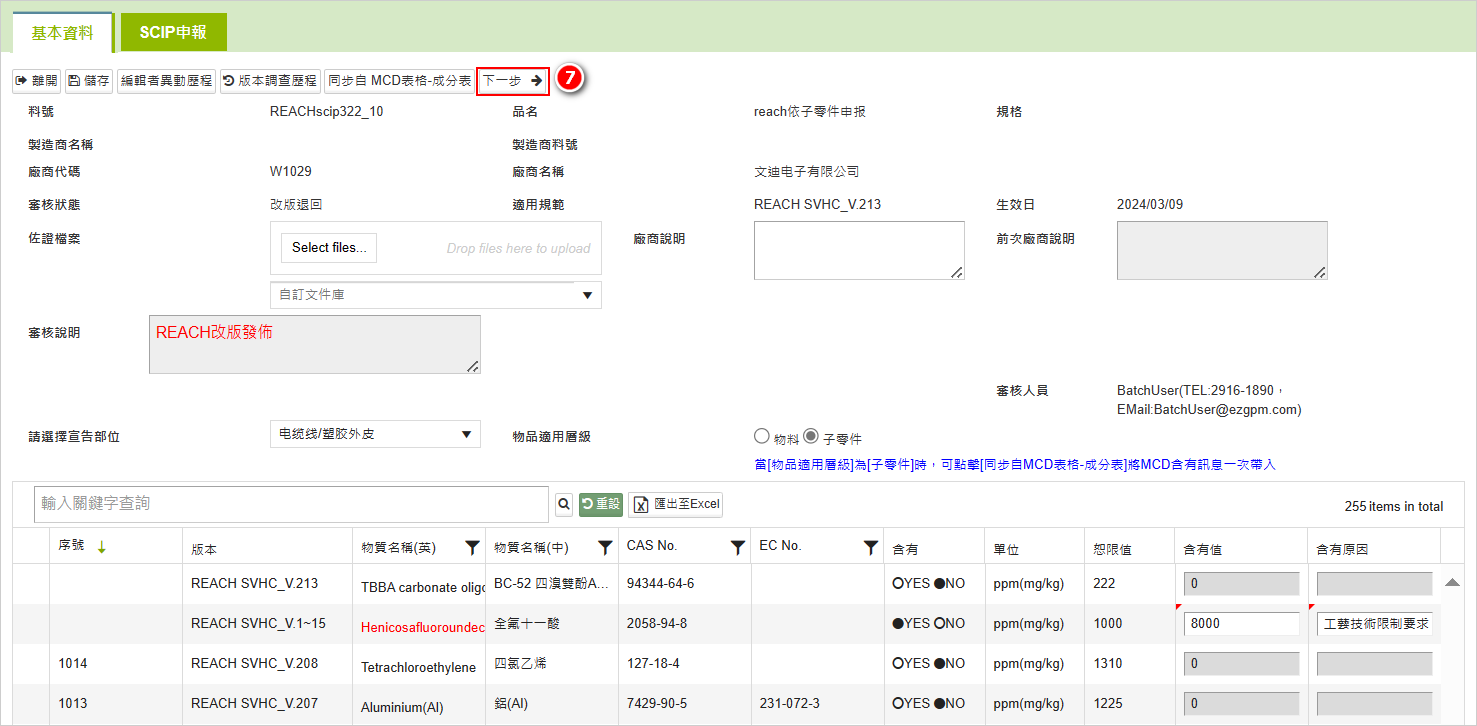
Task: Click 含有原因 field 工藝技術限制要求
Action: pyautogui.click(x=1374, y=624)
